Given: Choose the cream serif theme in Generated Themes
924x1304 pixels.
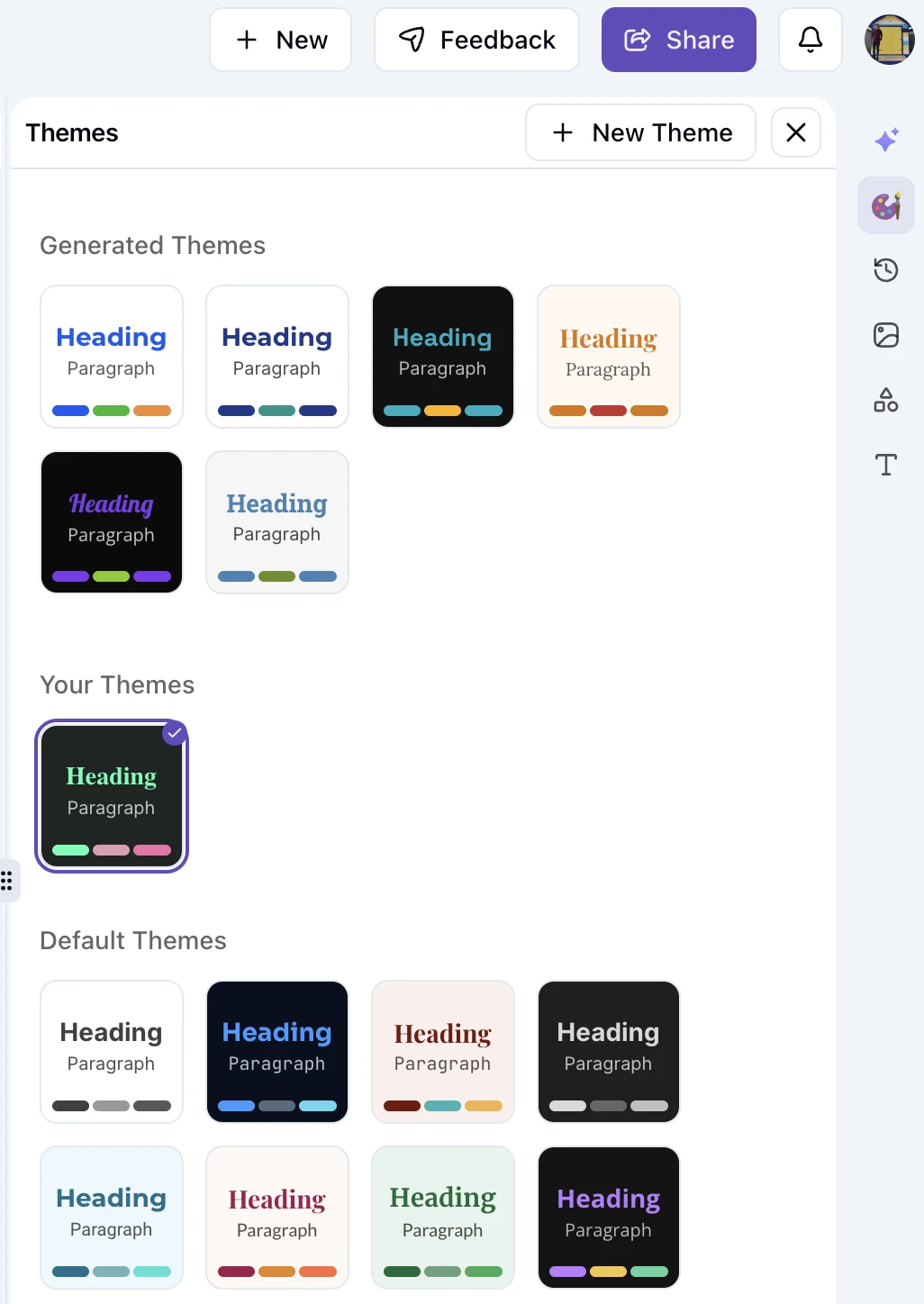Looking at the screenshot, I should 608,356.
